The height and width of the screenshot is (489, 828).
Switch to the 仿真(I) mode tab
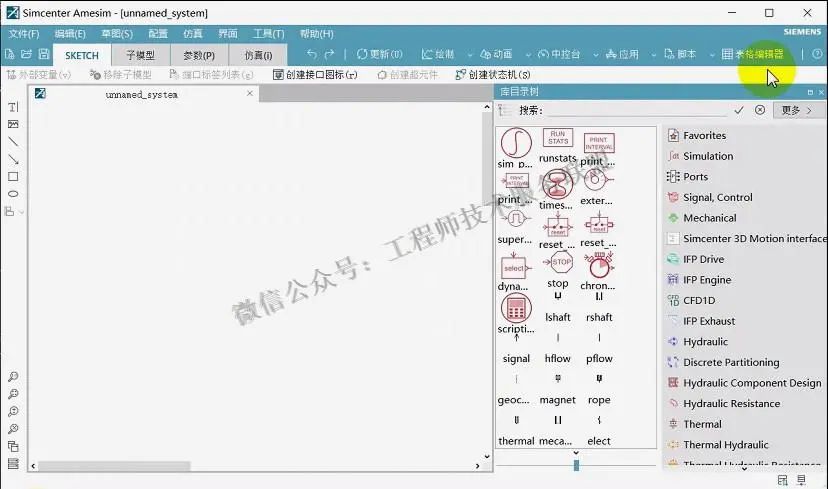pos(258,55)
